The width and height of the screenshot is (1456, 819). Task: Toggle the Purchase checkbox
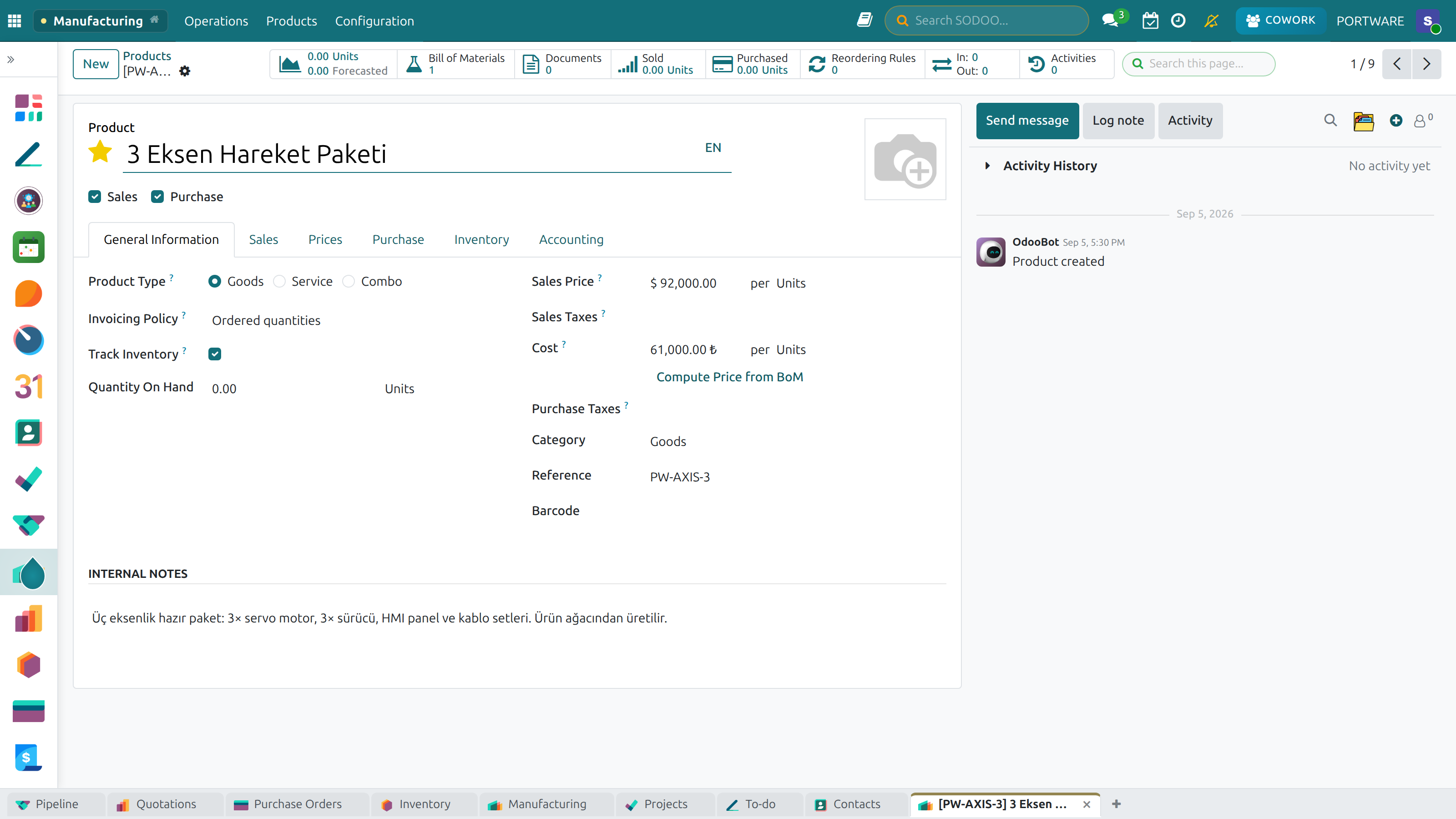click(x=157, y=197)
